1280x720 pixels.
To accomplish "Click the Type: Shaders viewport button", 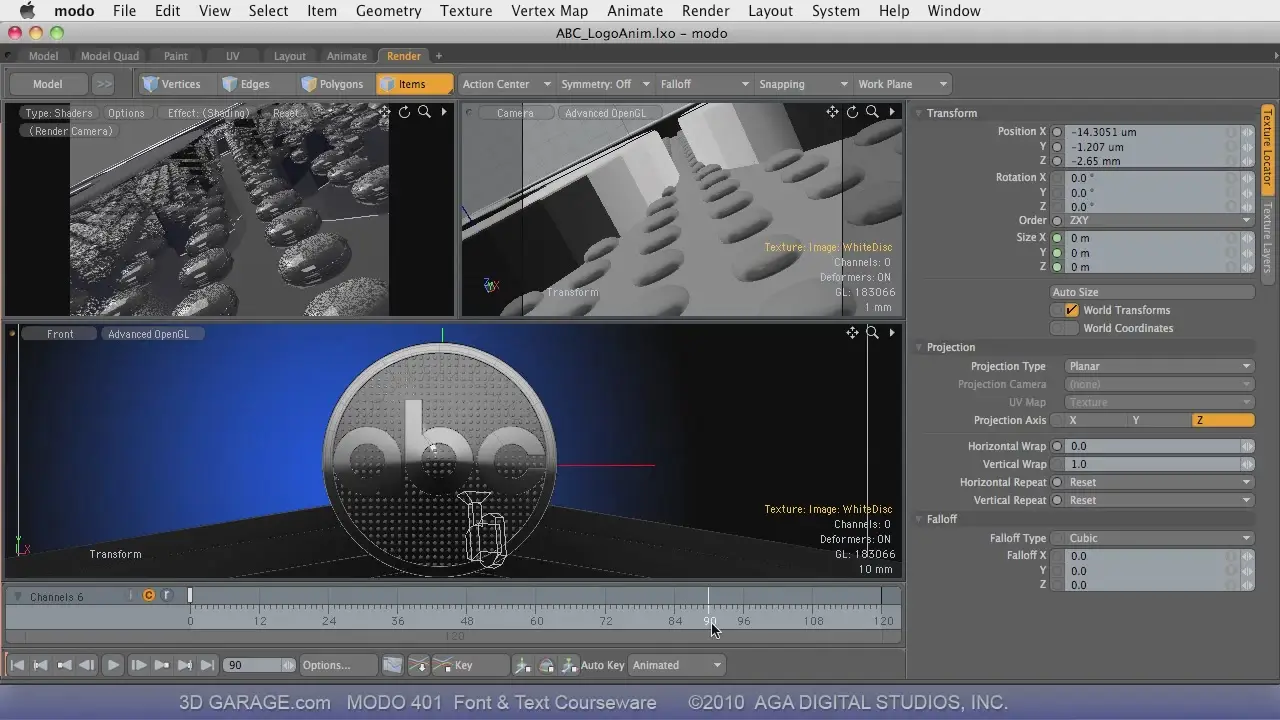I will [59, 113].
